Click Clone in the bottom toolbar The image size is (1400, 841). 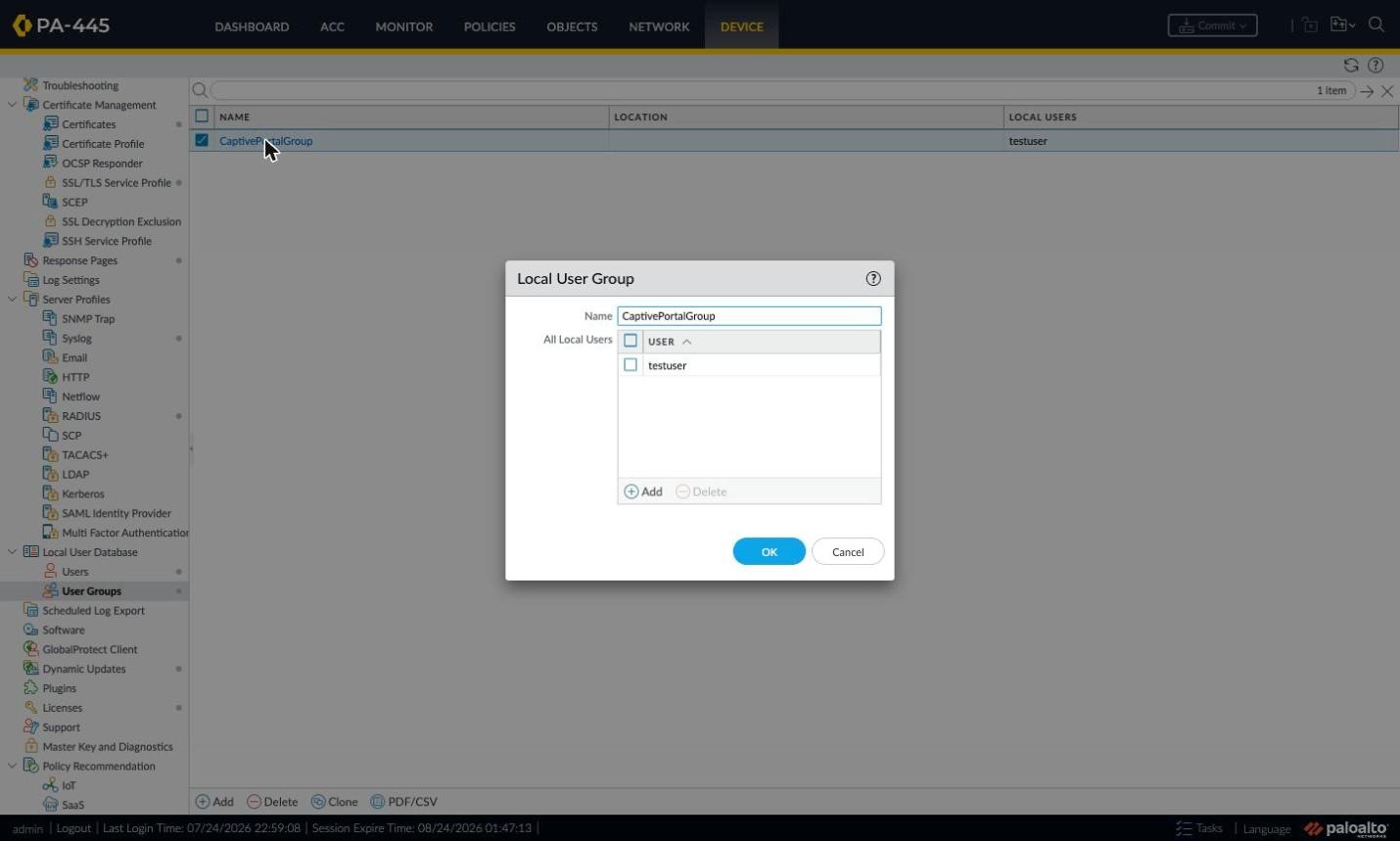tap(335, 802)
